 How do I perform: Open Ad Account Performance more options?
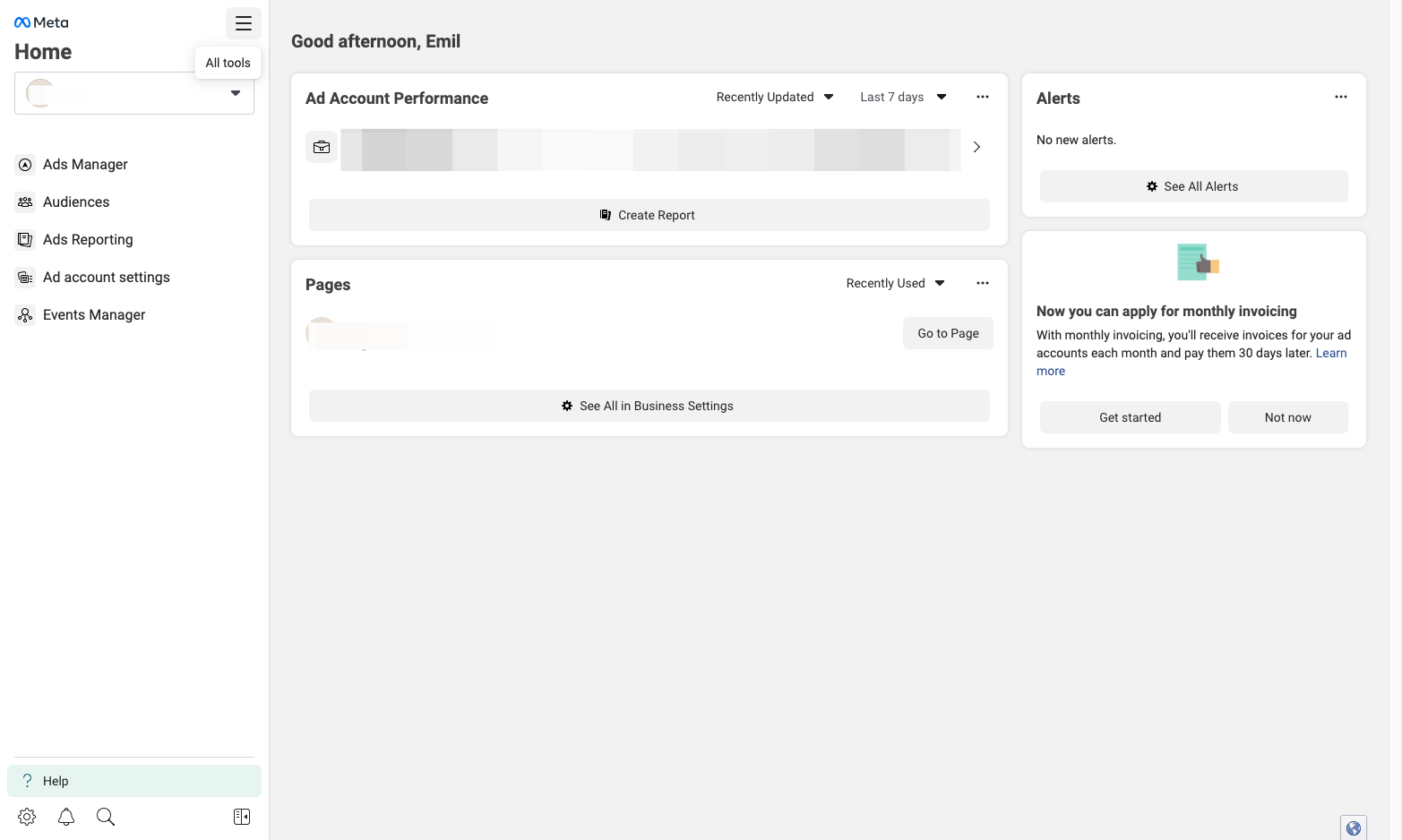click(x=983, y=97)
